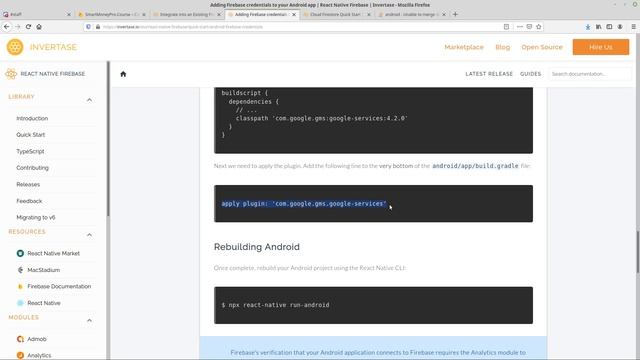Open page actions three-dot menu

520,27
